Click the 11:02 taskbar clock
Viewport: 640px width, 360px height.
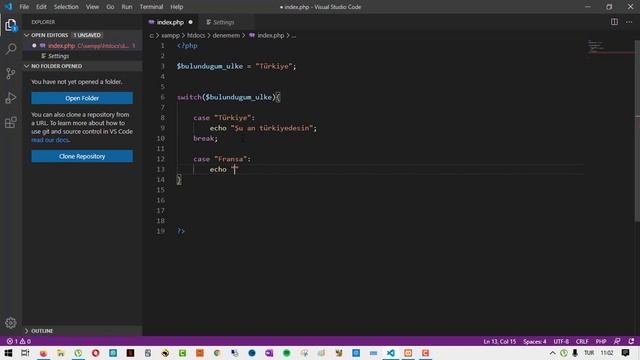click(x=607, y=353)
